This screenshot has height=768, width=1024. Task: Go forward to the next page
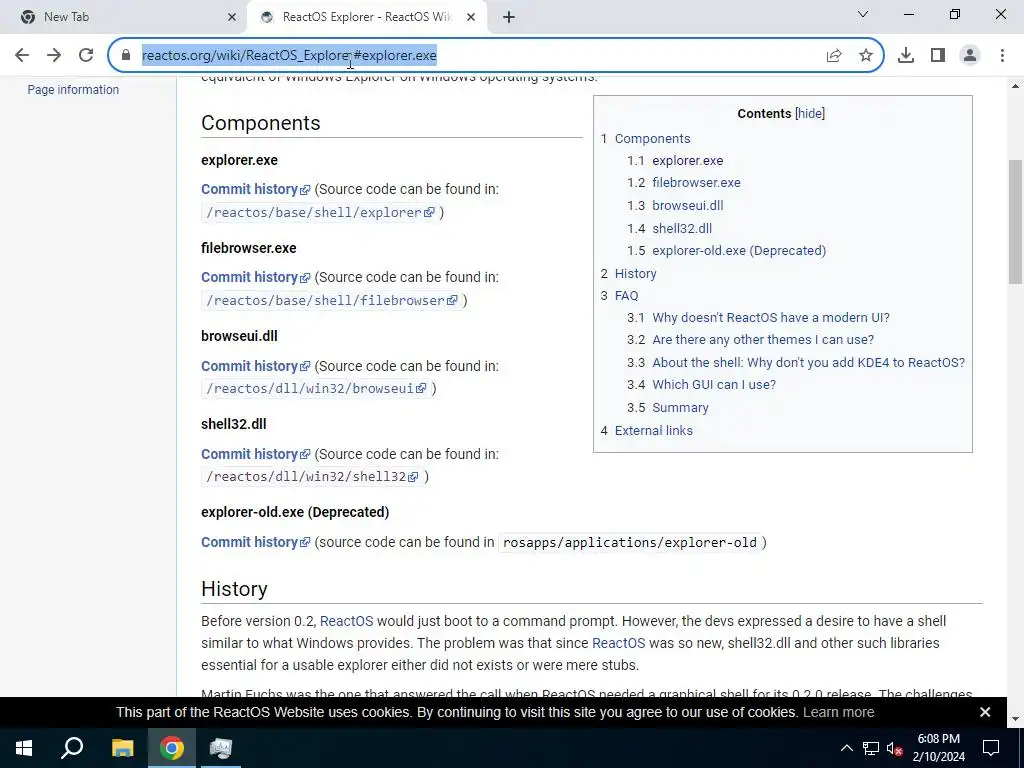(54, 56)
